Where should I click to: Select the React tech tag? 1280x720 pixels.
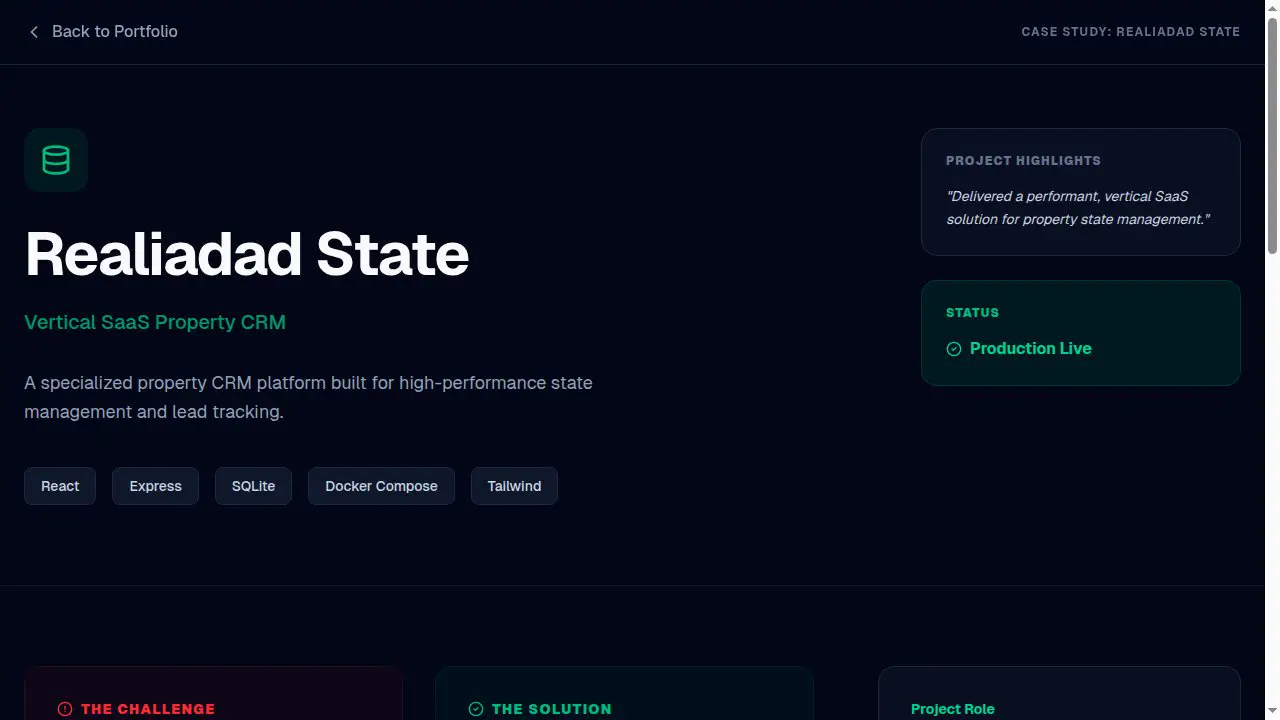pos(60,486)
